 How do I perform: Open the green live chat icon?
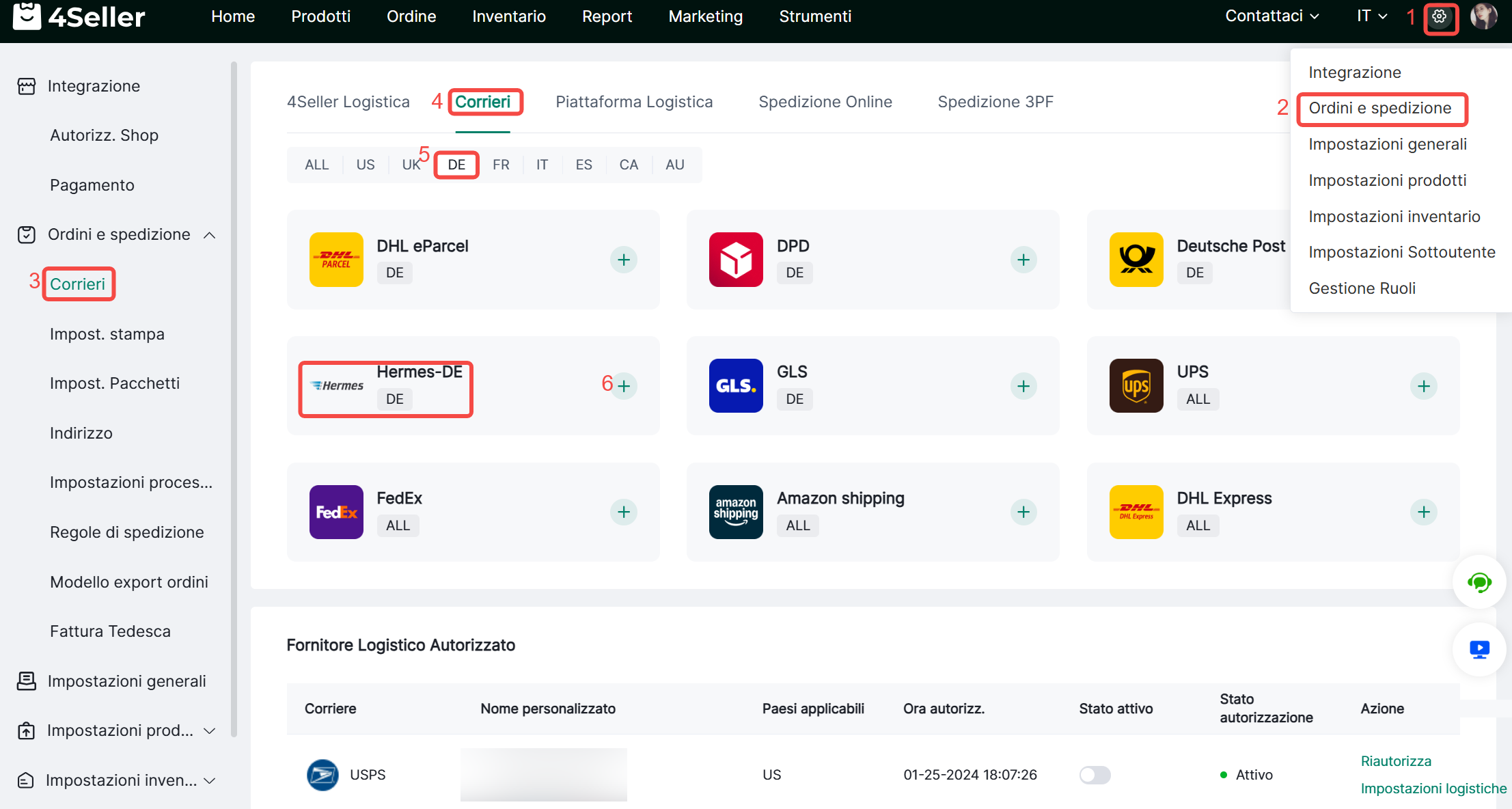pos(1479,583)
